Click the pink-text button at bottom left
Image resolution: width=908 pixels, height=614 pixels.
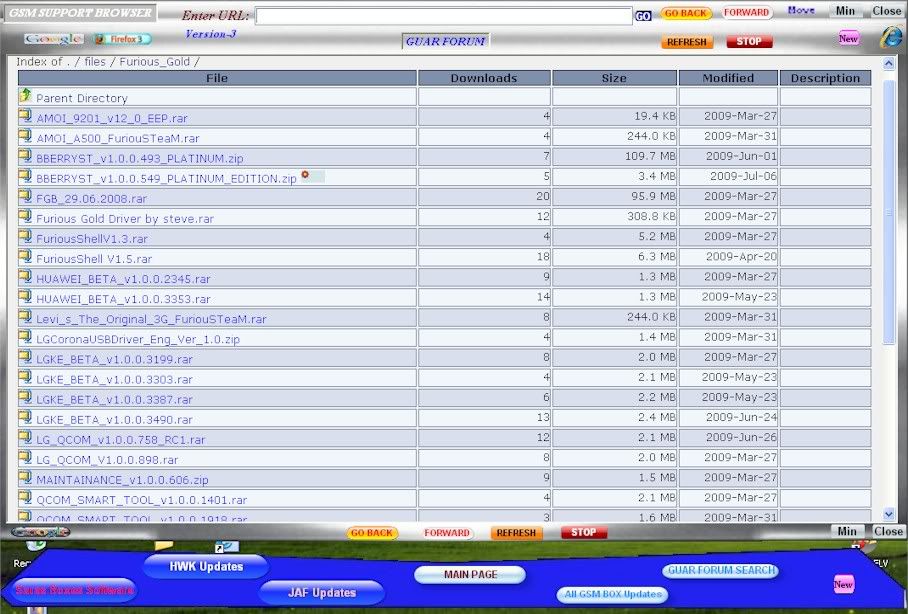74,590
